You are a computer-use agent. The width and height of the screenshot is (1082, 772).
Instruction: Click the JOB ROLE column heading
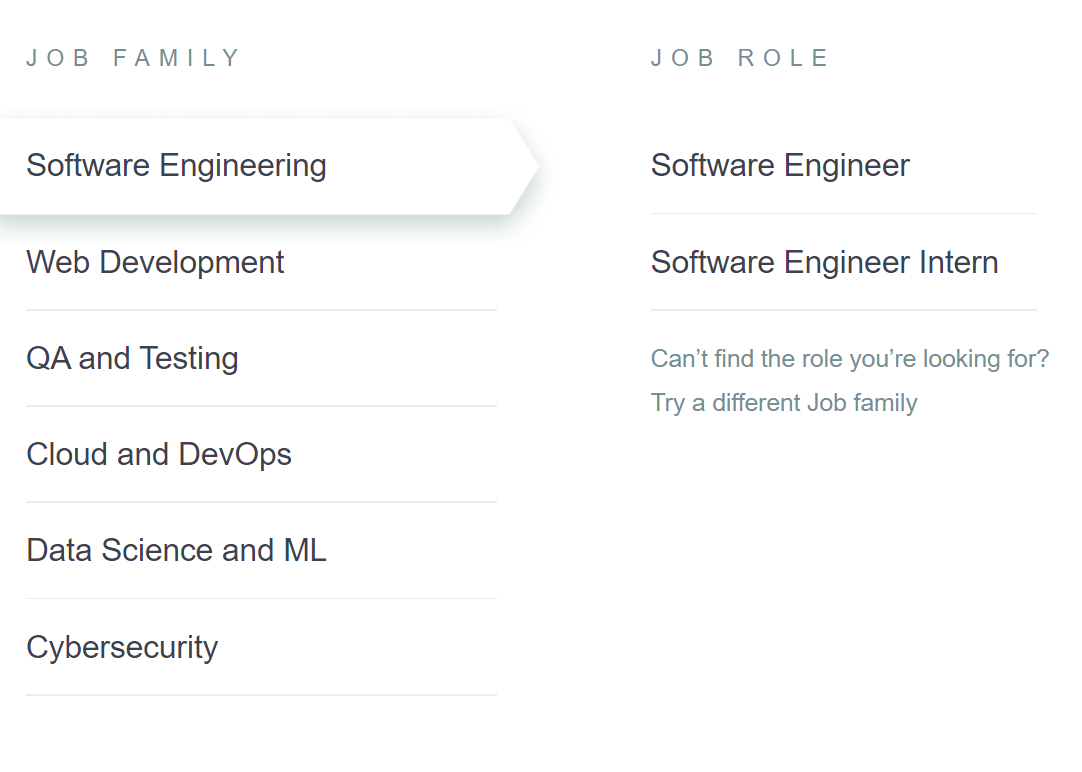tap(740, 59)
